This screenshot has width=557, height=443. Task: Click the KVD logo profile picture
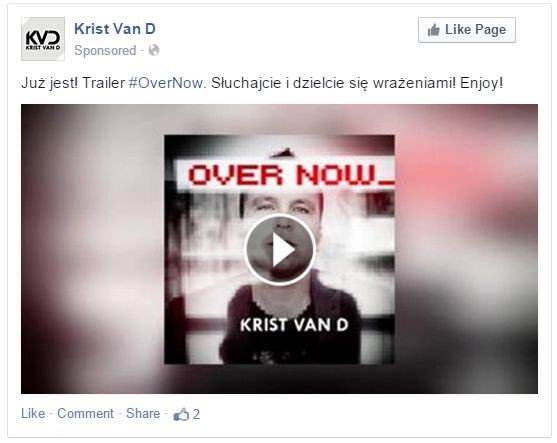click(x=43, y=39)
